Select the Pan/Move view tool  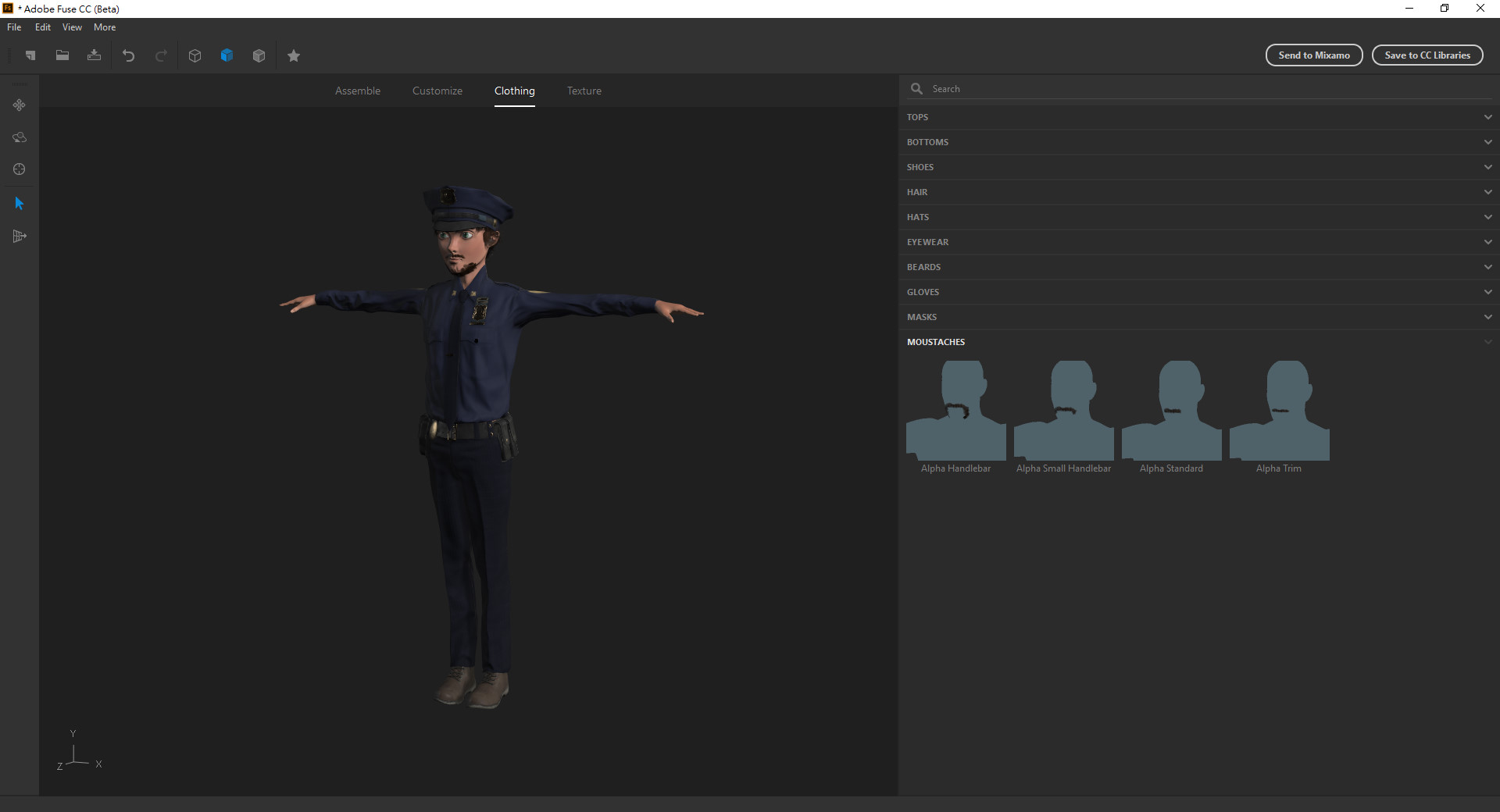click(20, 105)
